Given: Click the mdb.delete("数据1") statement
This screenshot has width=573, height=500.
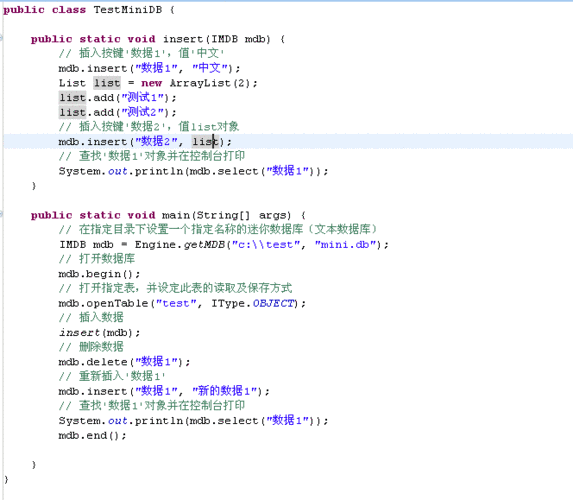Looking at the screenshot, I should (x=124, y=362).
